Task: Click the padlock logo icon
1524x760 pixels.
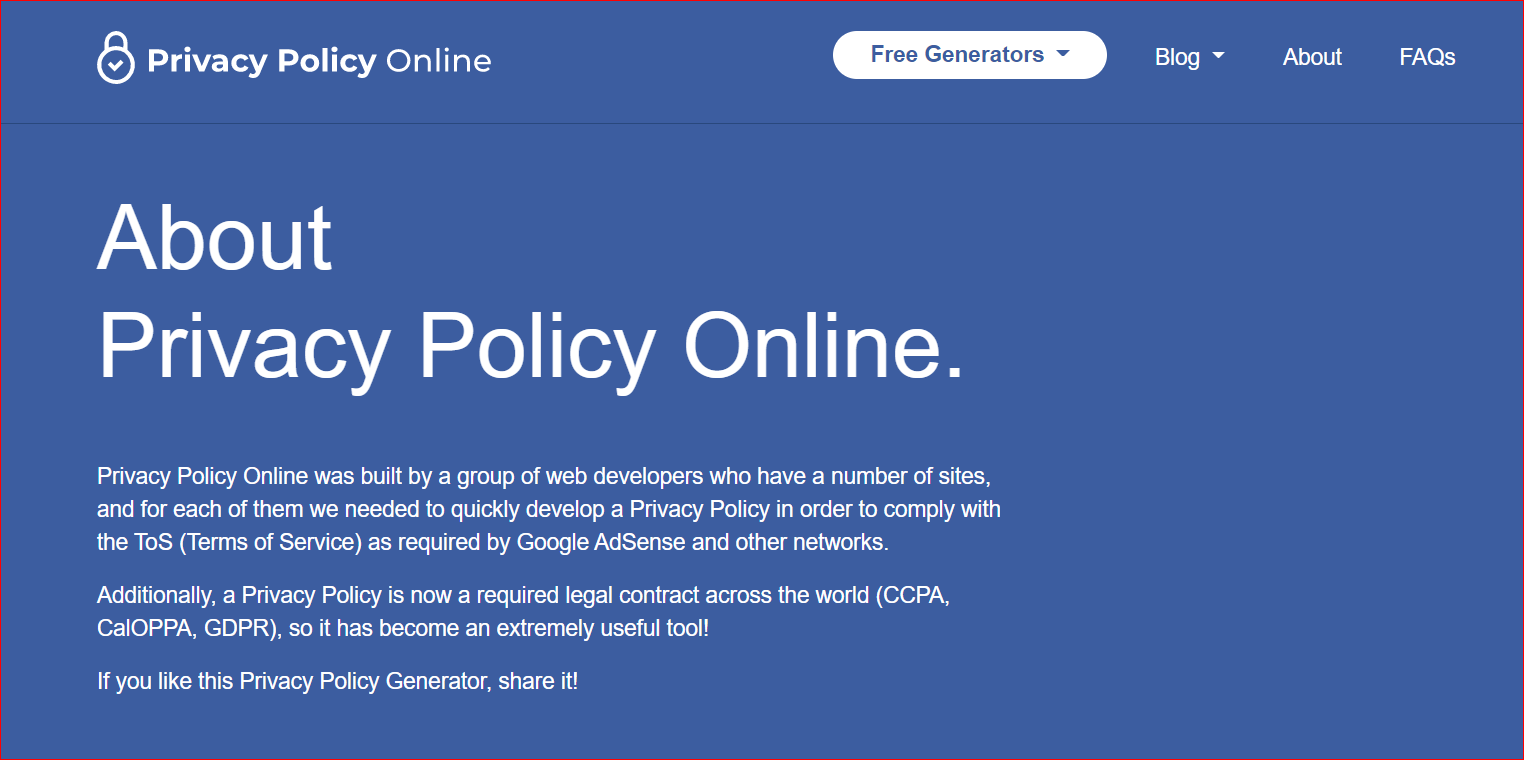Action: point(115,58)
